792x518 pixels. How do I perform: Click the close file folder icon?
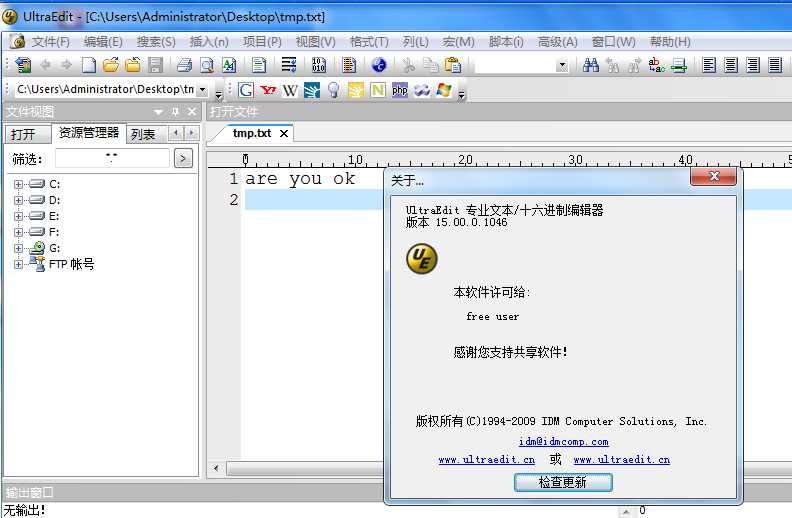(133, 65)
